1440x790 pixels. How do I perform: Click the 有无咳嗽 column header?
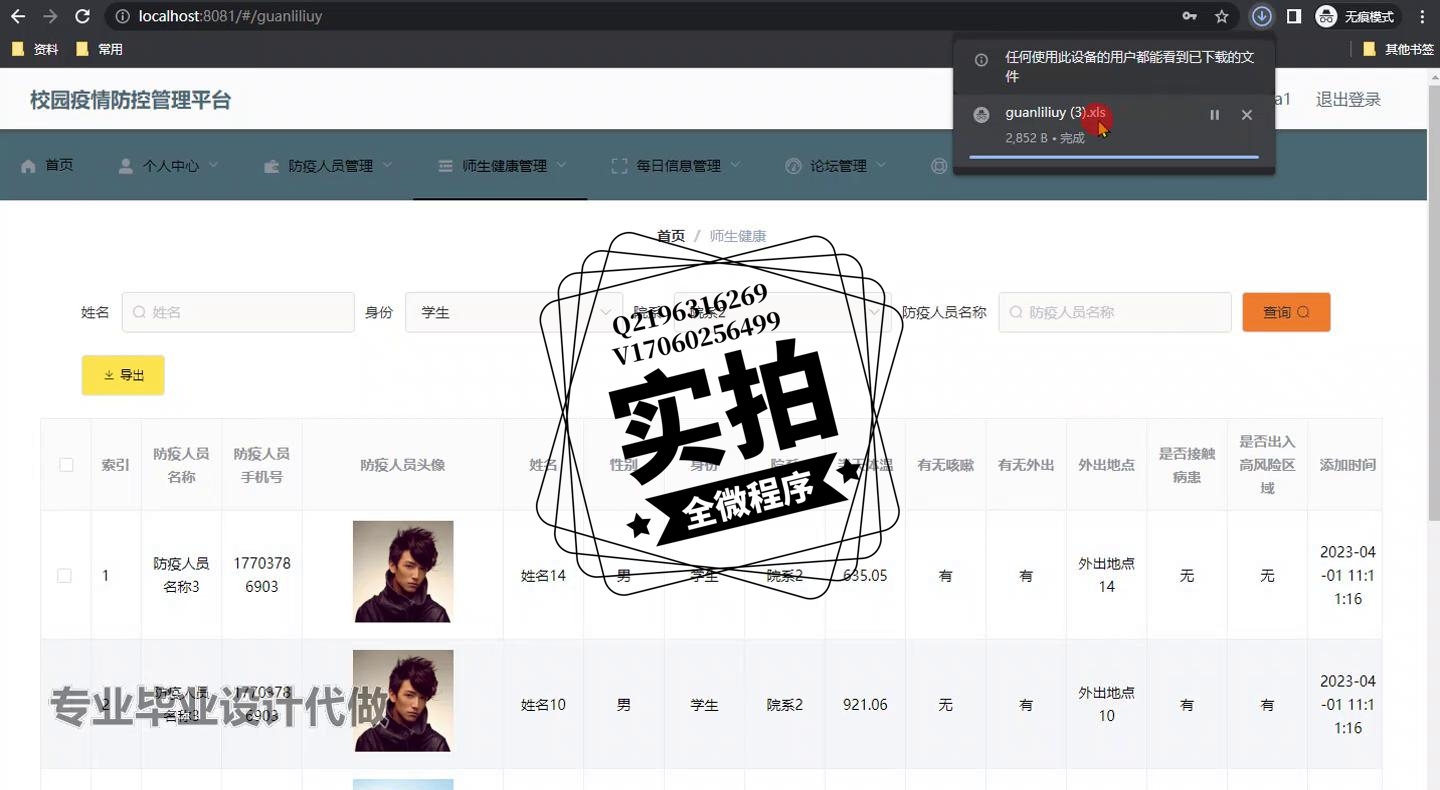[x=945, y=465]
